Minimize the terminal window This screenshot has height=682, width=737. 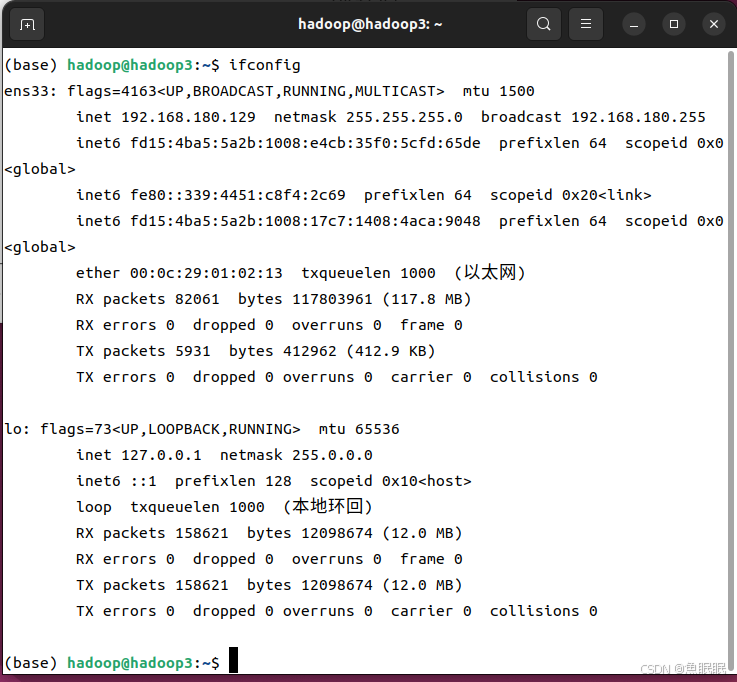634,24
